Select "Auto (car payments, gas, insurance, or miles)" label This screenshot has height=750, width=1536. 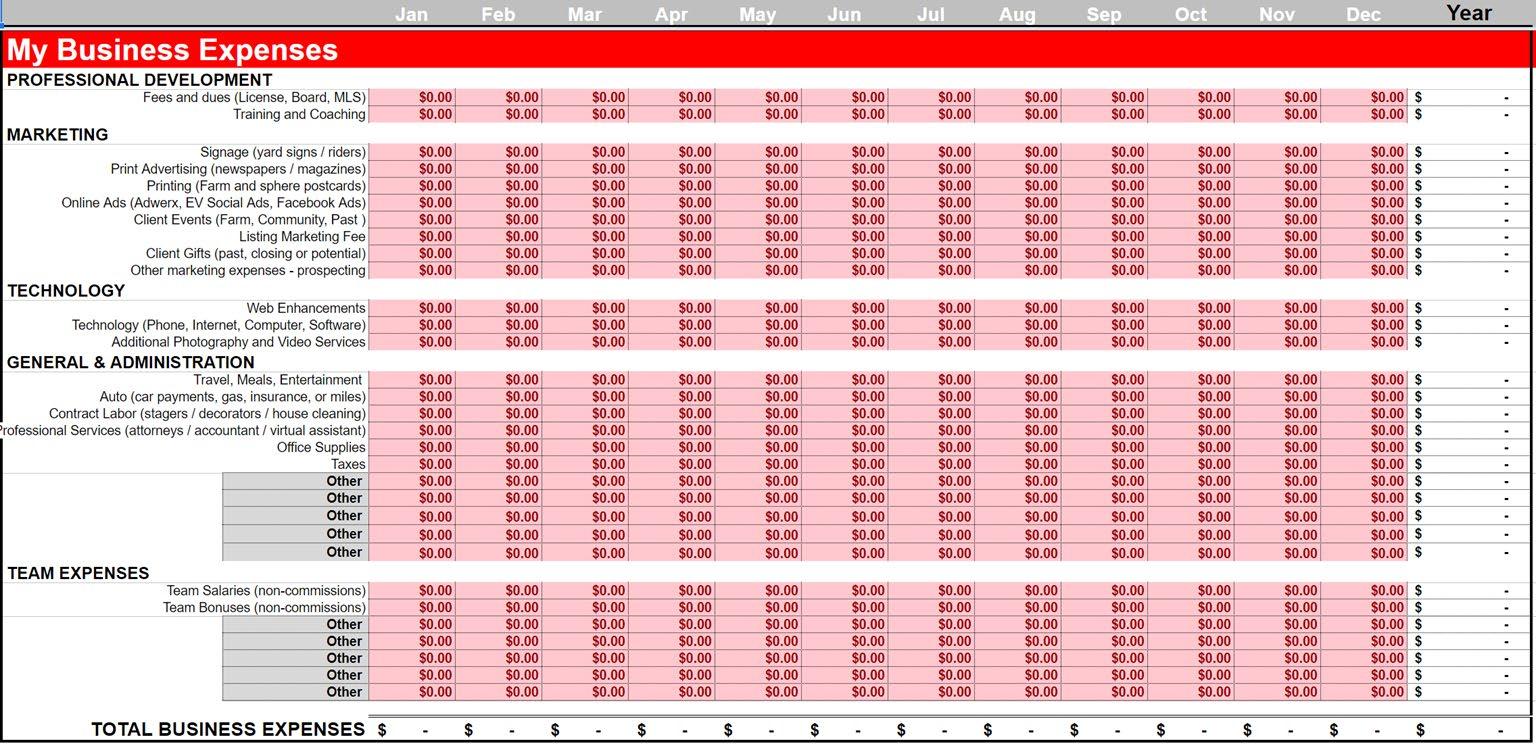pos(233,398)
